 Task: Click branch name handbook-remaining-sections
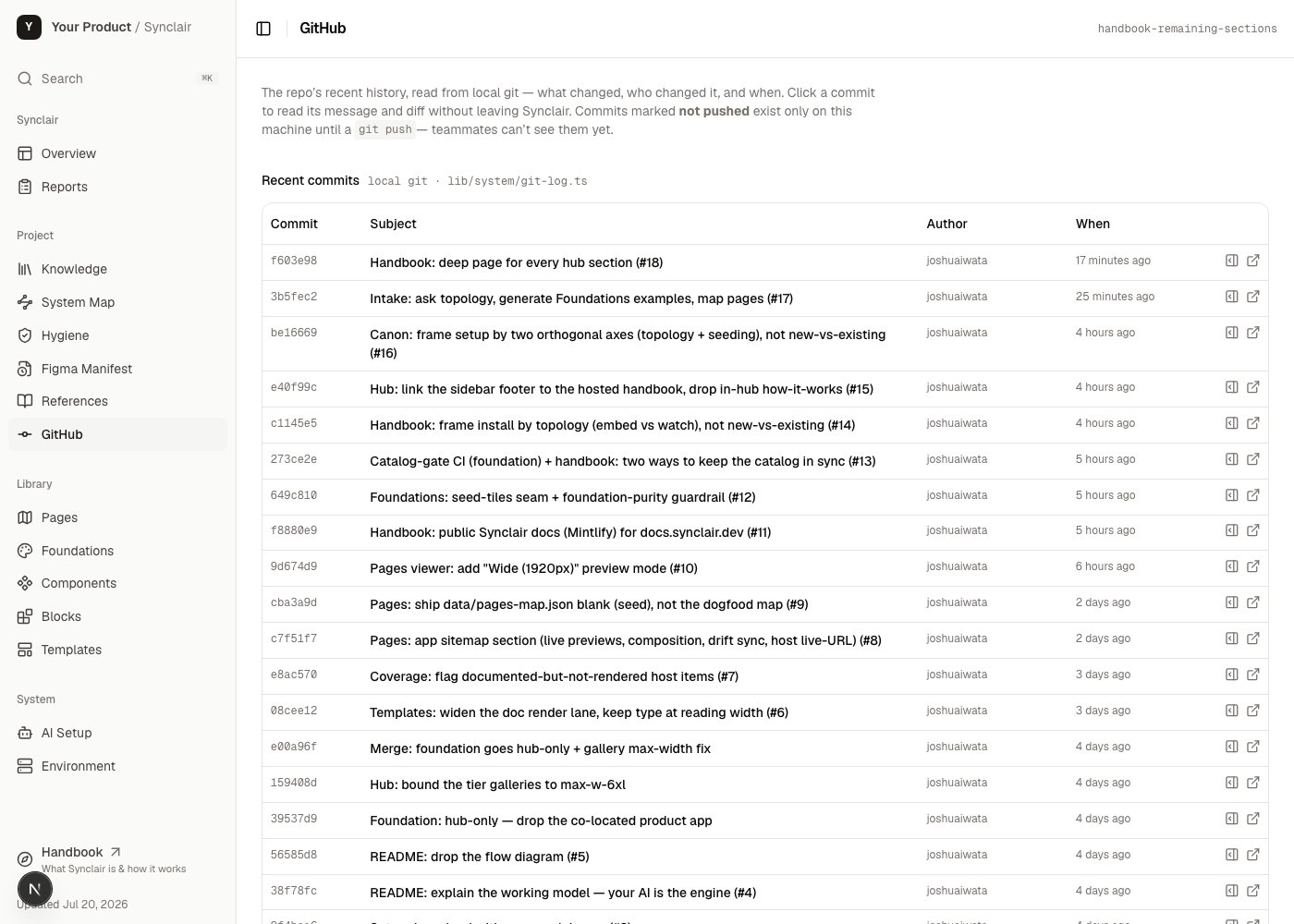[x=1187, y=29]
